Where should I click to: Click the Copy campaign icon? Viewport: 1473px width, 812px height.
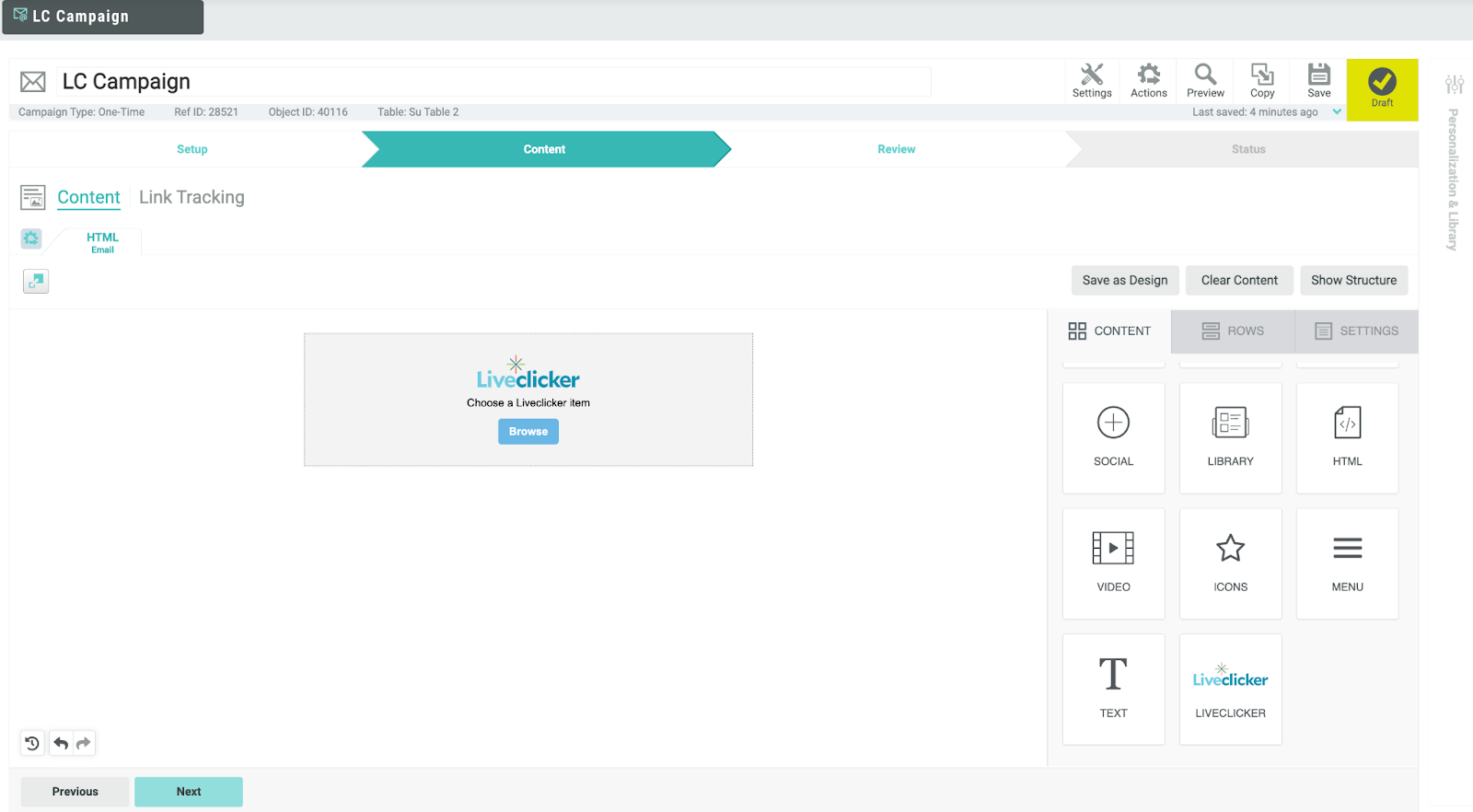(x=1262, y=81)
